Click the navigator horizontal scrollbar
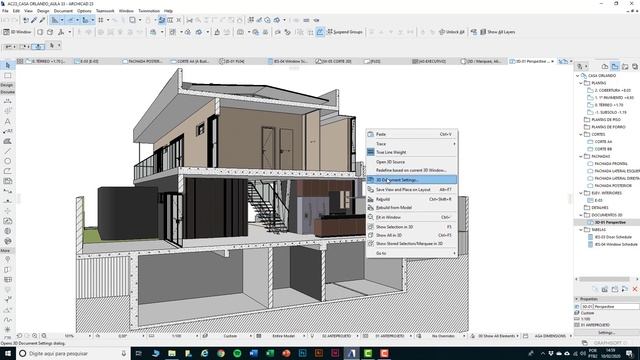This screenshot has width=640, height=360. point(604,279)
